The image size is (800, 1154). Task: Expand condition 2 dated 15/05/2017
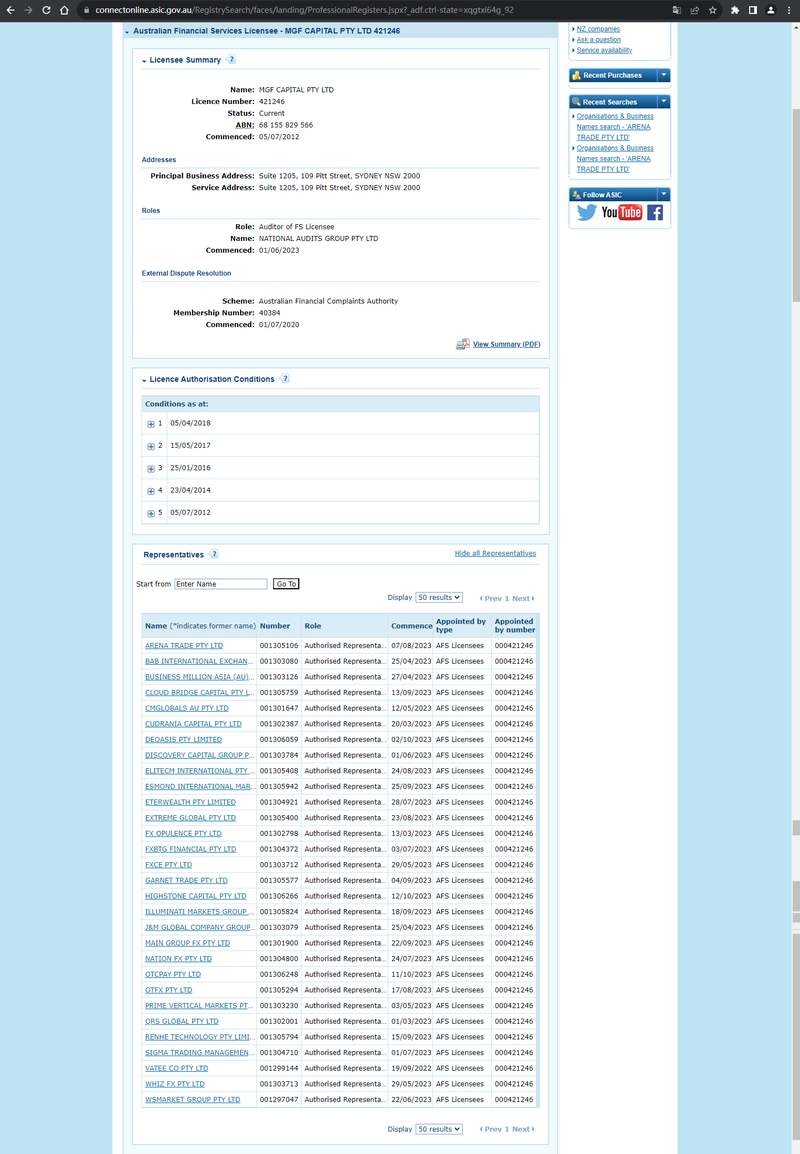point(151,446)
